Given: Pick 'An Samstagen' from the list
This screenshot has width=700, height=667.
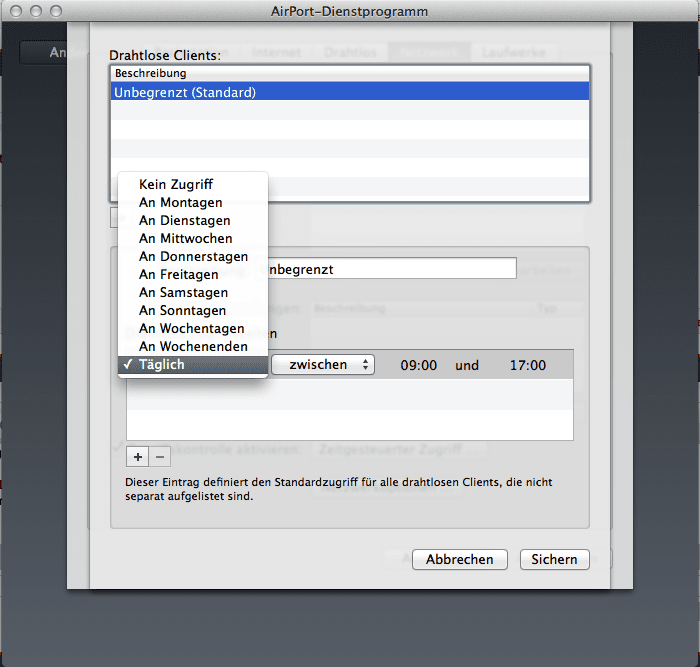Looking at the screenshot, I should tap(192, 292).
